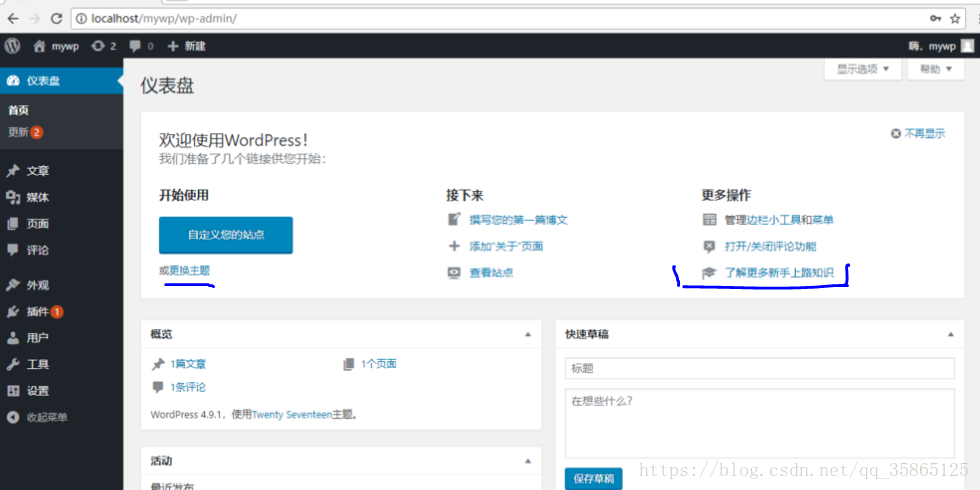Image resolution: width=980 pixels, height=490 pixels.
Task: Expand the 帮助 dropdown
Action: [935, 69]
